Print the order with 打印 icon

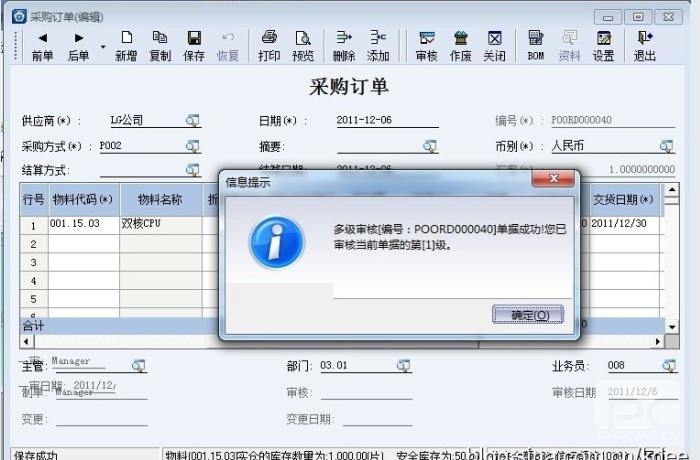269,45
